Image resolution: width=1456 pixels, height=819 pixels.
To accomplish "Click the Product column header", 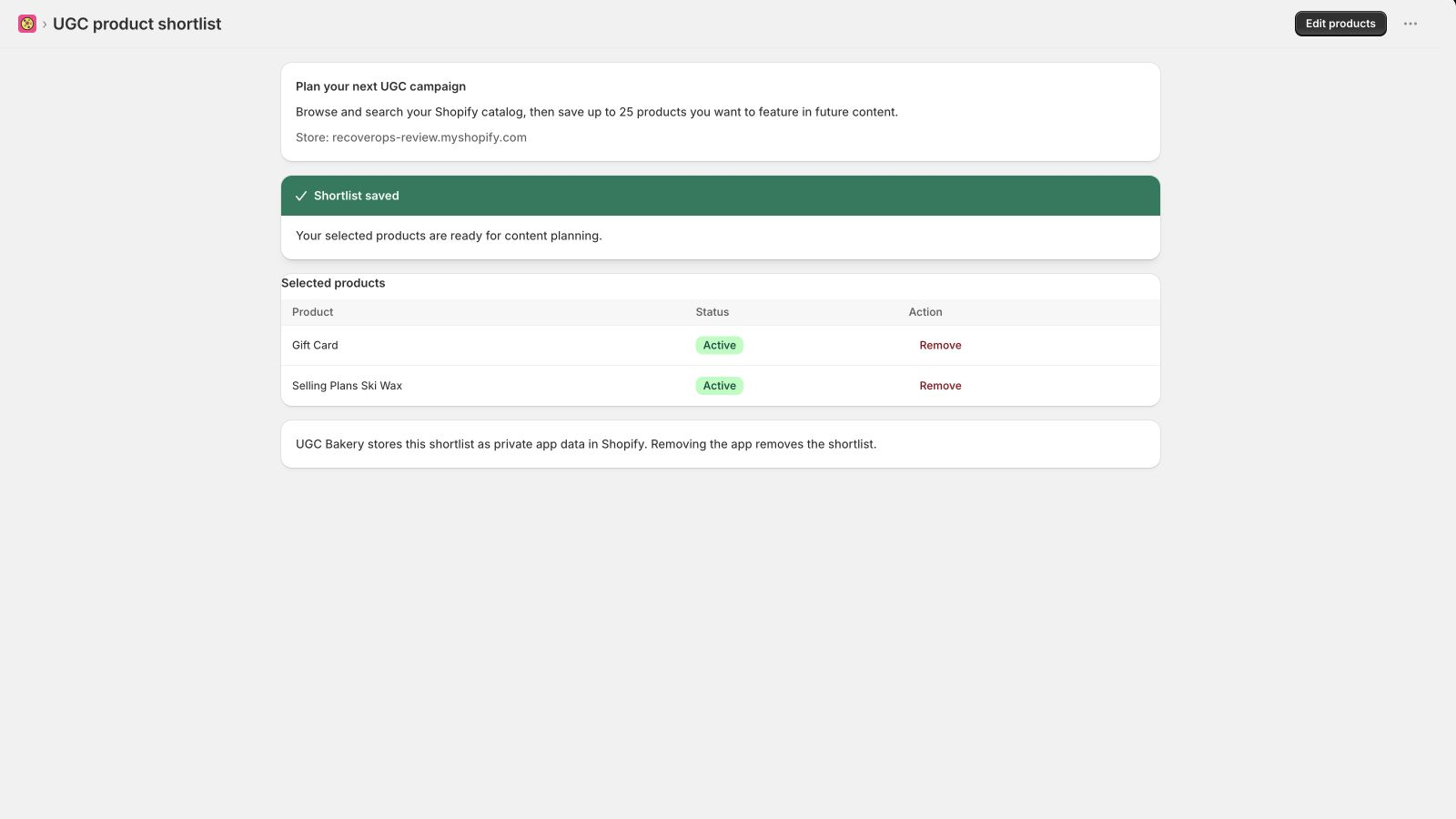I will [312, 312].
